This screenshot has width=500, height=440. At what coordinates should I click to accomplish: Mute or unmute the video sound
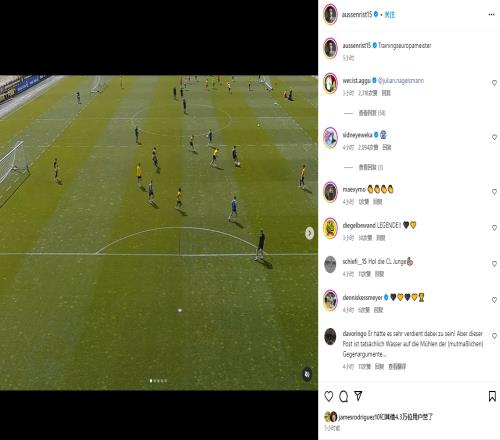(307, 374)
